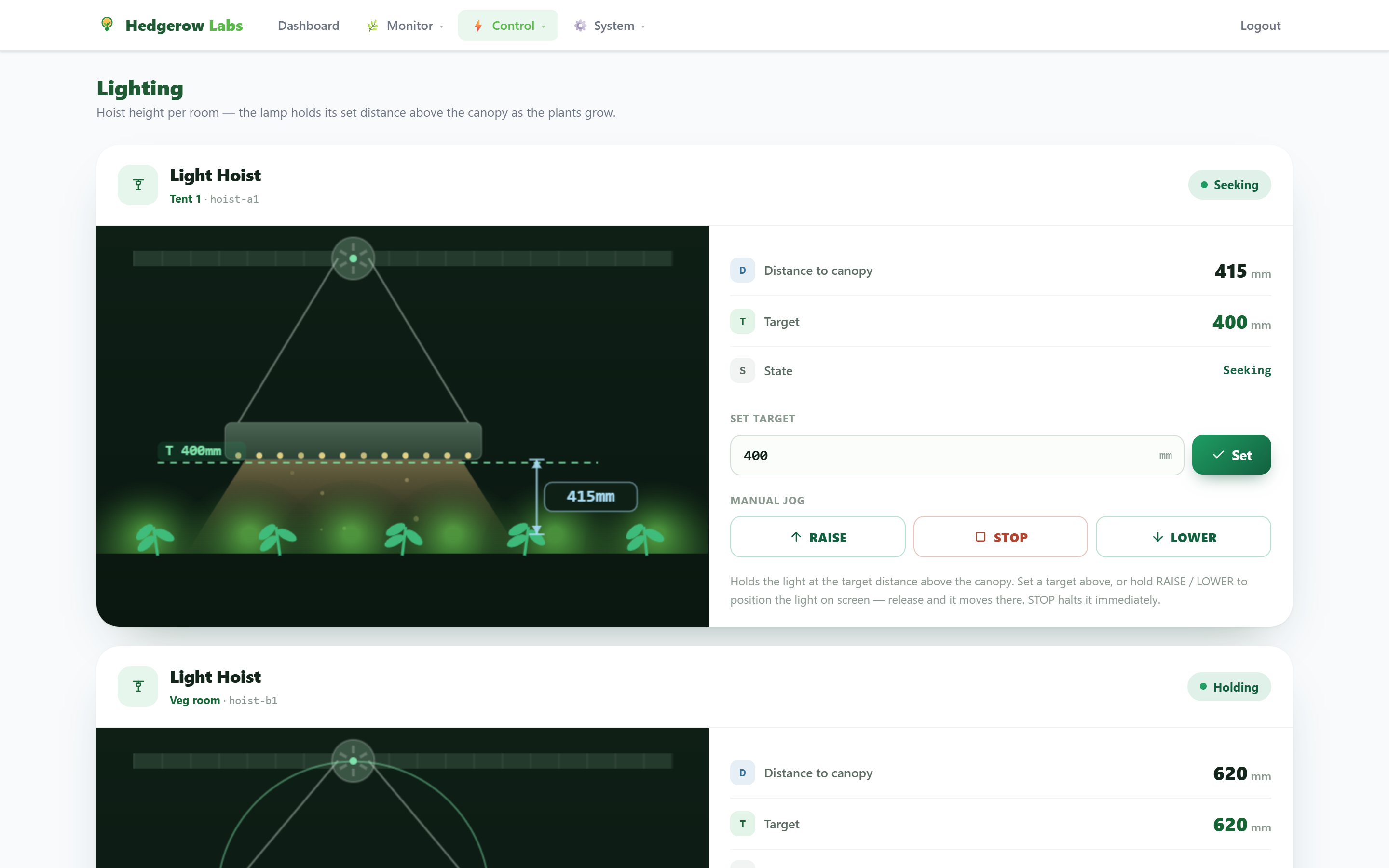Expand the System dropdown caret
Image resolution: width=1389 pixels, height=868 pixels.
pos(643,27)
